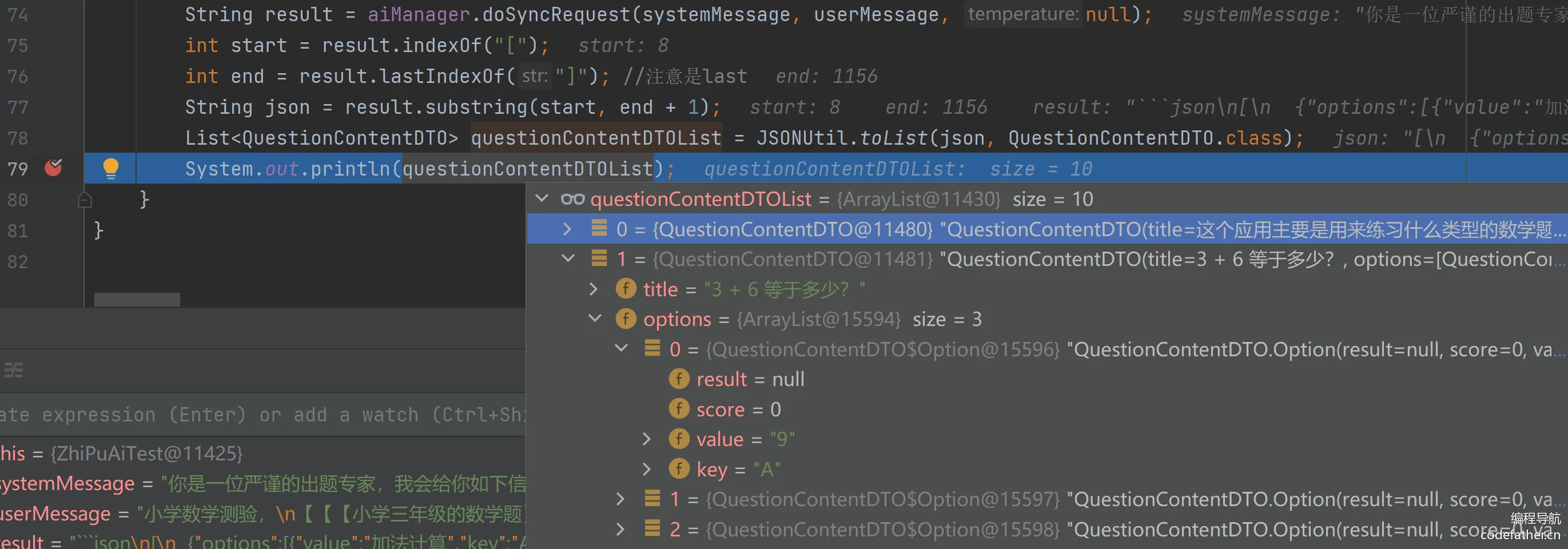Toggle the breakpoint on line 79

tap(54, 168)
